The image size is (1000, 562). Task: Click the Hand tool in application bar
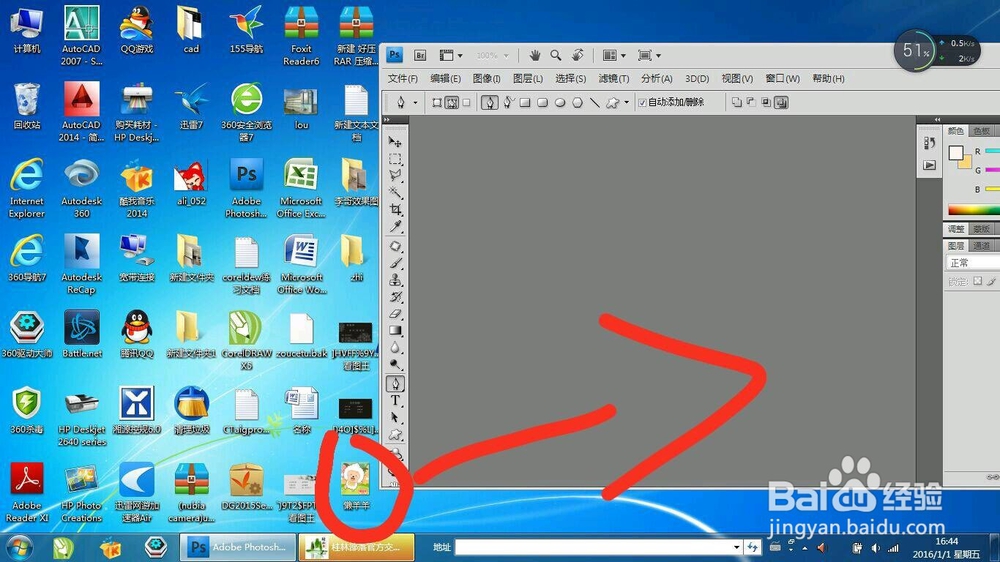(x=534, y=55)
